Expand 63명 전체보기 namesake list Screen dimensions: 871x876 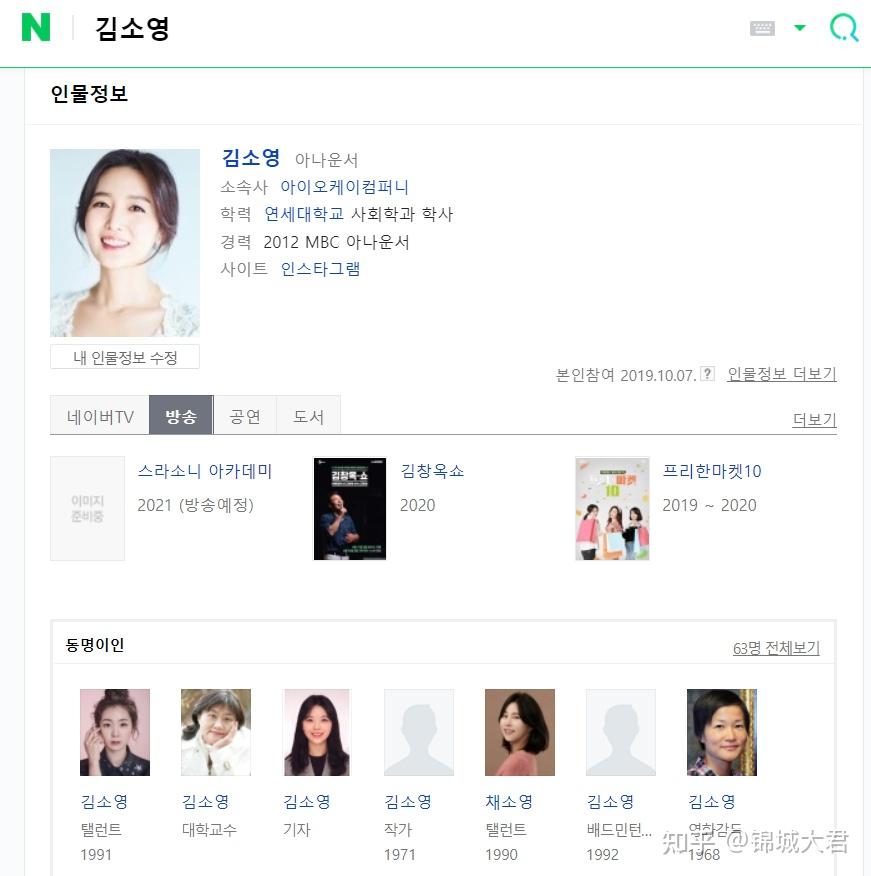pos(776,648)
